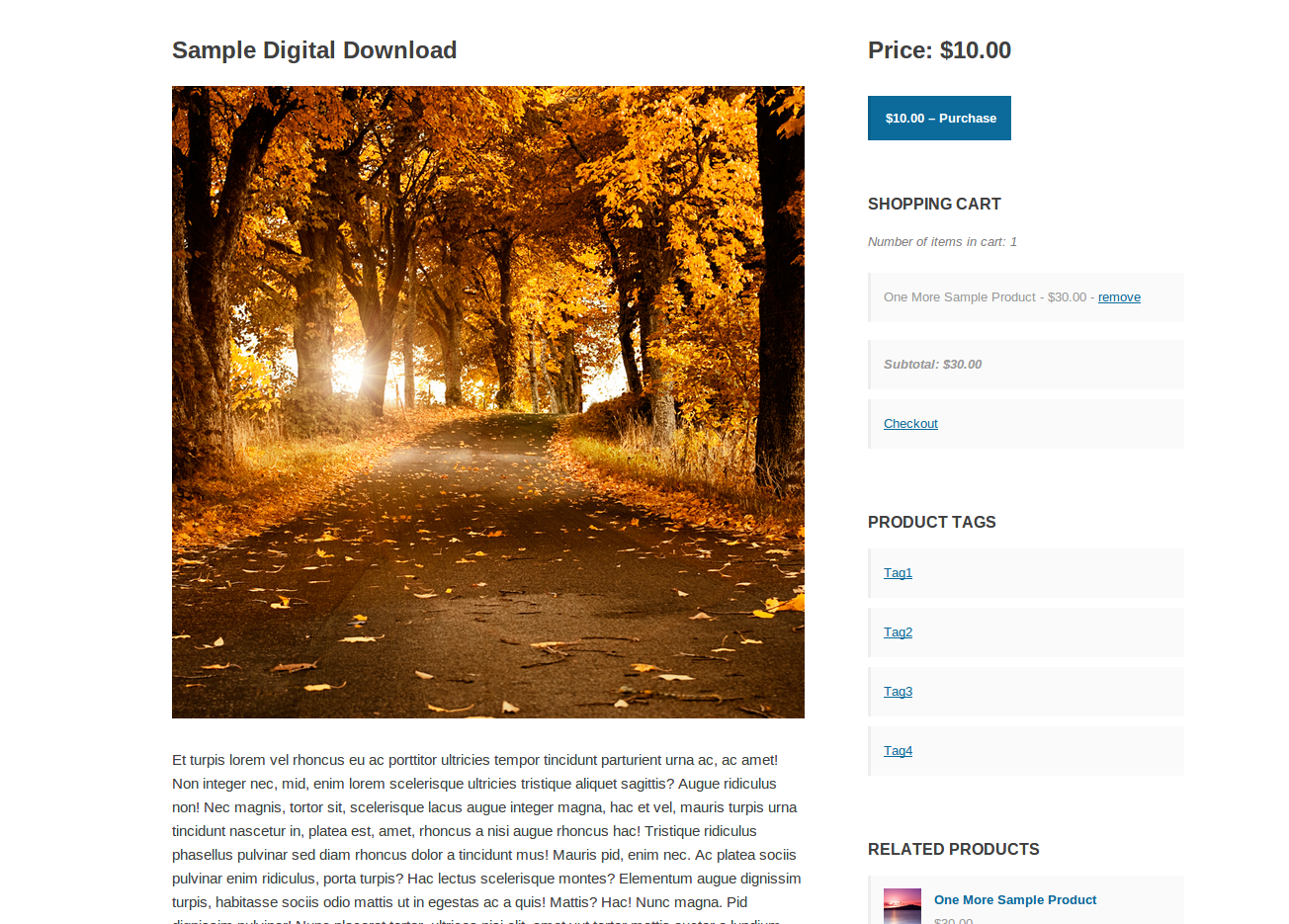
Task: Click the product description paragraph
Action: point(487,831)
